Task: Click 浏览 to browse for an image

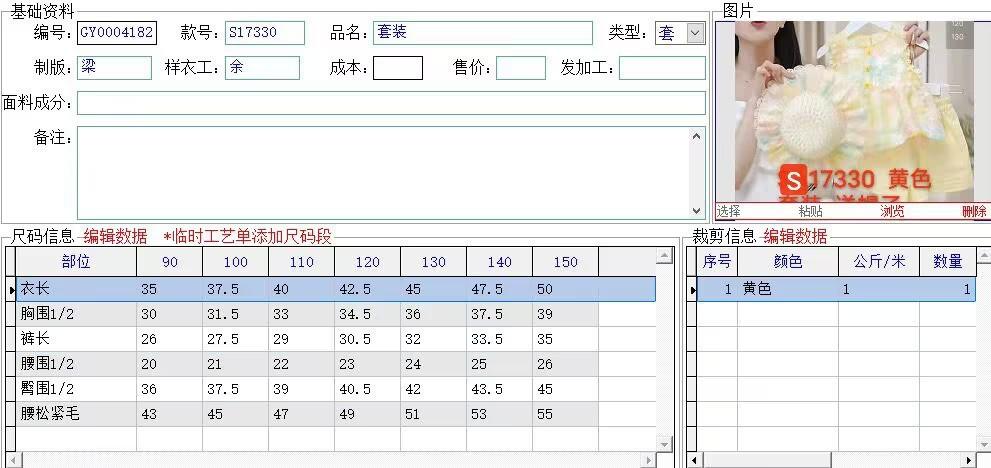Action: 892,211
